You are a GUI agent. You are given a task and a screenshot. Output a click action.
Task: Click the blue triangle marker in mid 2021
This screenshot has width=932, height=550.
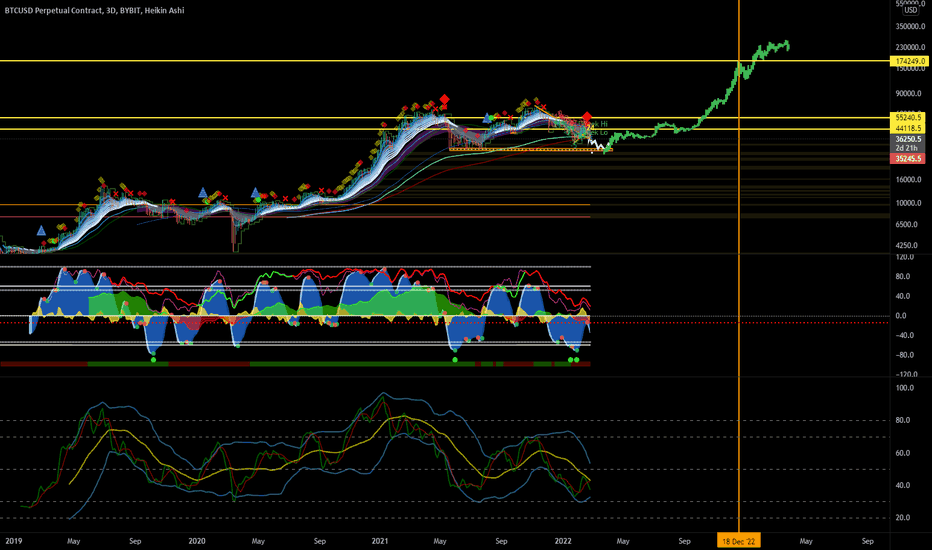pyautogui.click(x=487, y=118)
